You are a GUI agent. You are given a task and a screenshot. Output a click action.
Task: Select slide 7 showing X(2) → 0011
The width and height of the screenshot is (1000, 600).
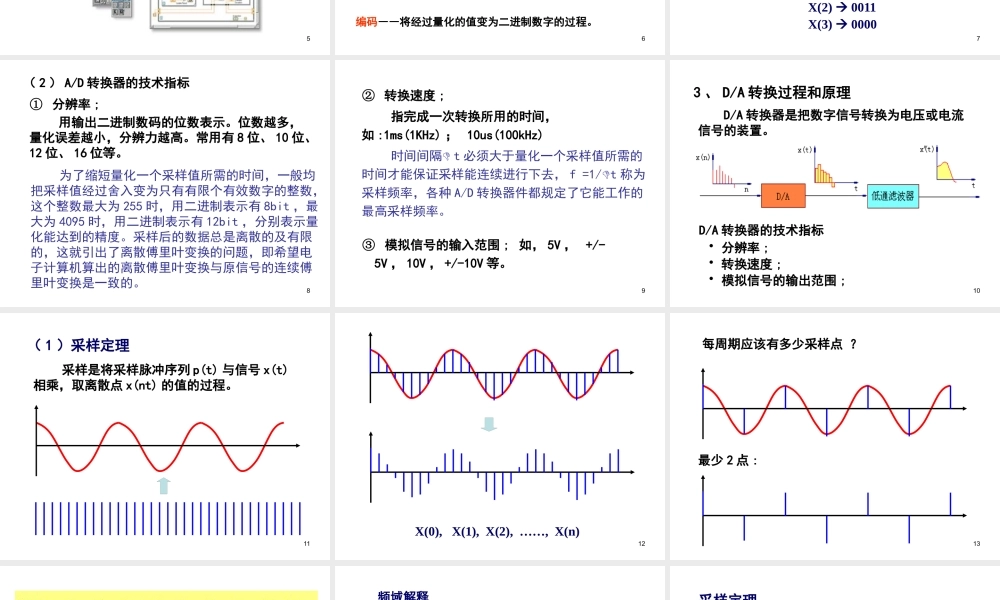(835, 27)
